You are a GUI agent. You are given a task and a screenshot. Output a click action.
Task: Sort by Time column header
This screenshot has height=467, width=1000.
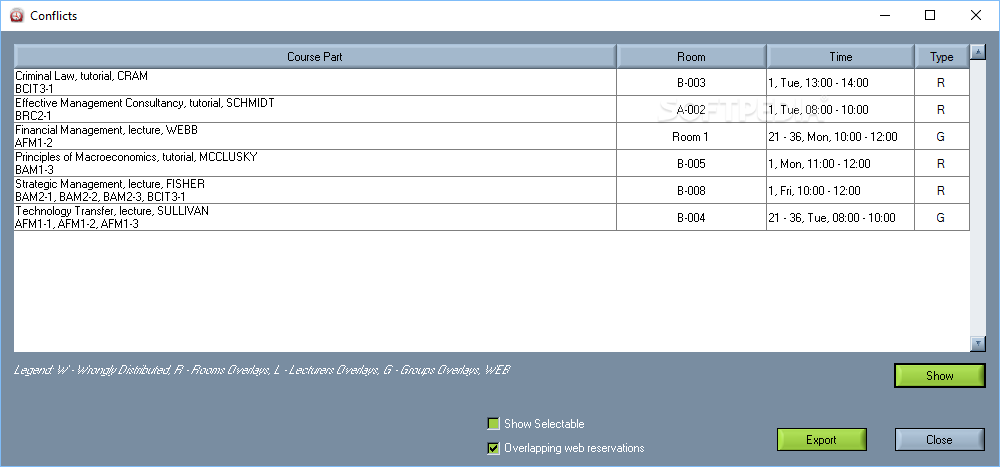click(841, 56)
